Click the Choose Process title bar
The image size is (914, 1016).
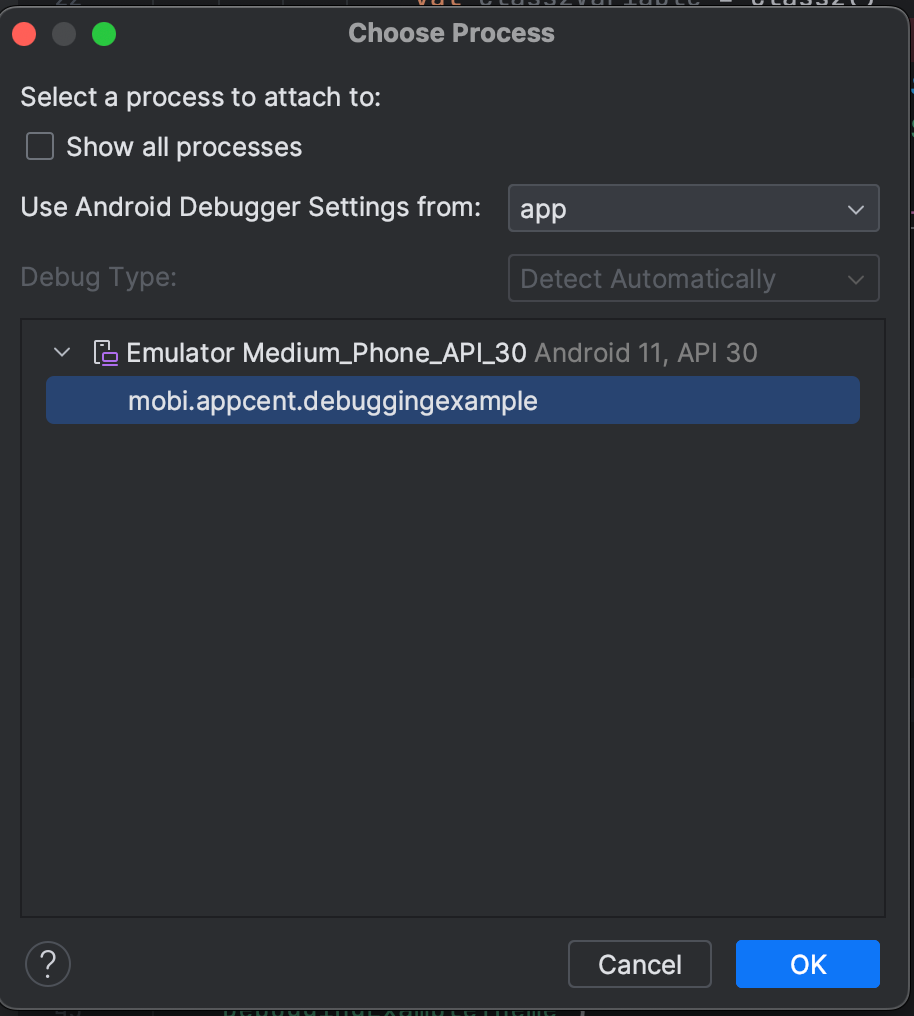(x=451, y=33)
